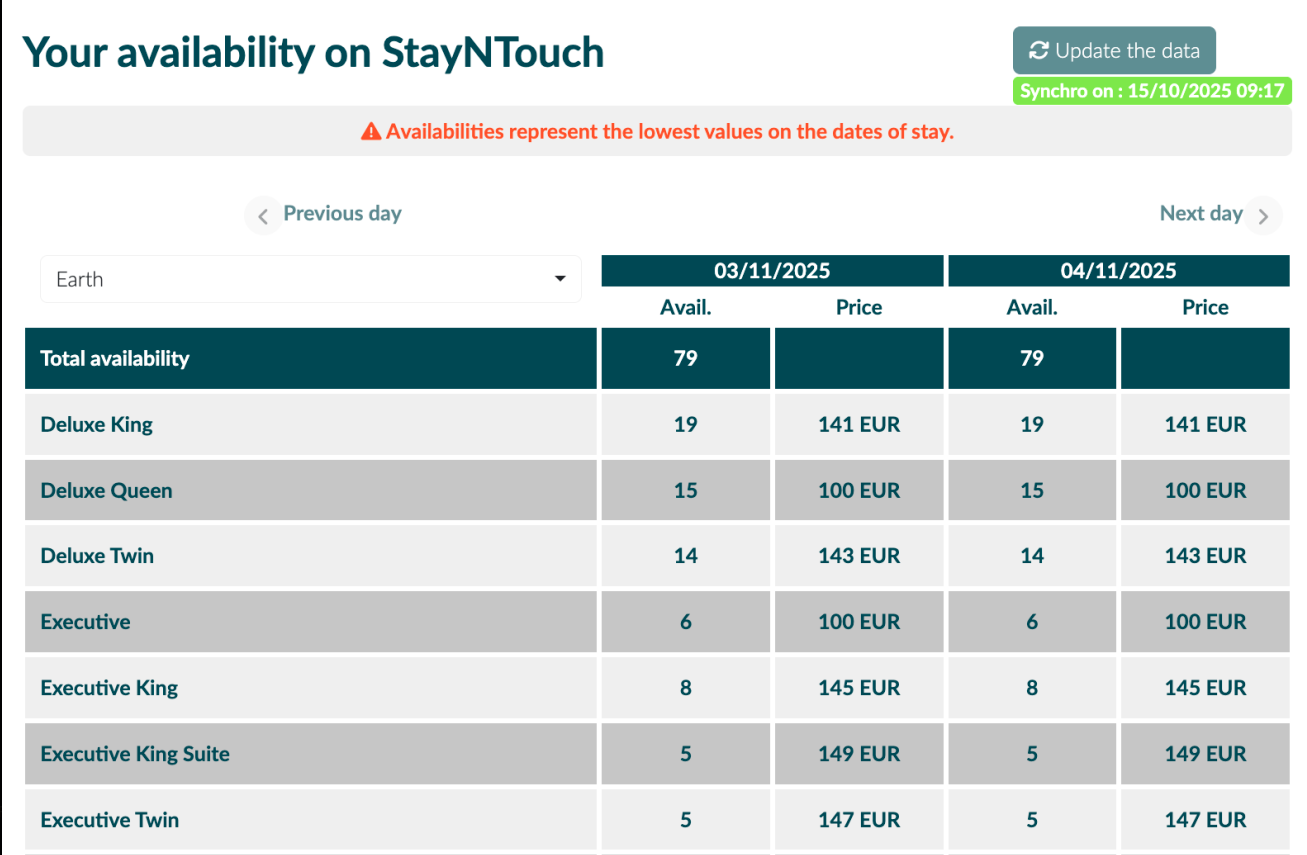Click the availability warning message banner
The height and width of the screenshot is (855, 1307).
(657, 132)
